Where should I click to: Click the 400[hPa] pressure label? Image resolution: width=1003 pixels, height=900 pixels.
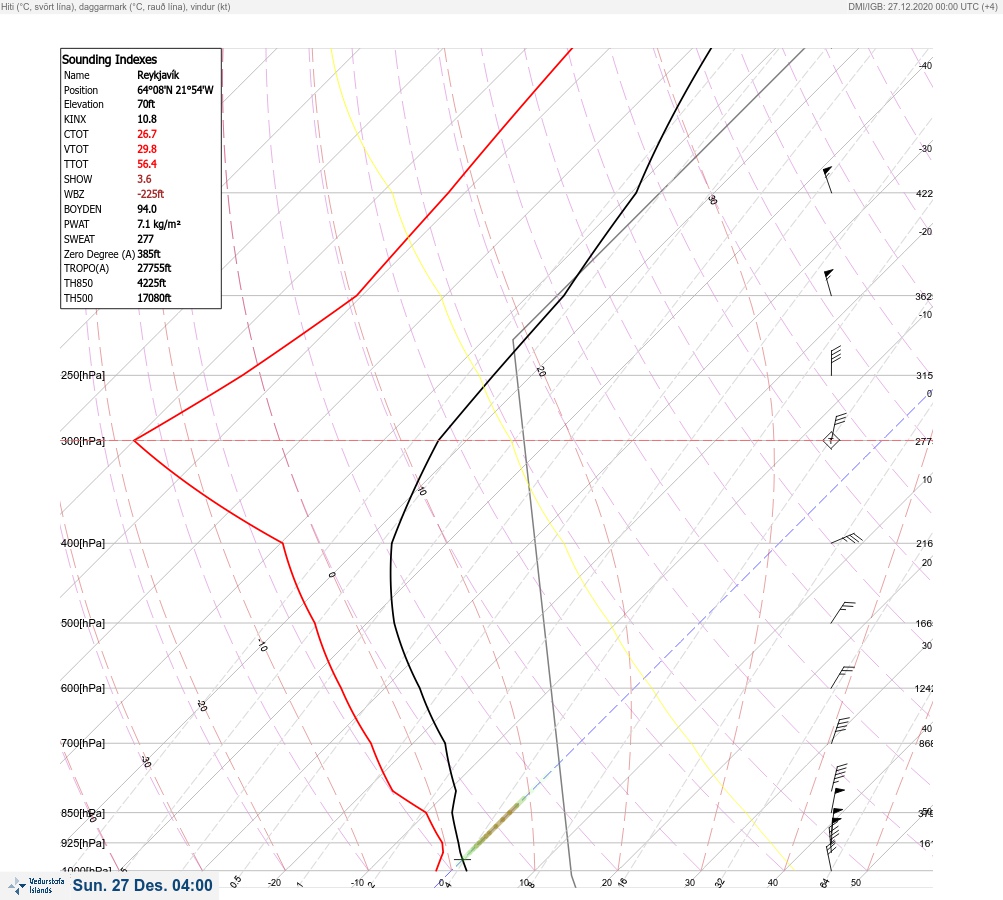[83, 543]
